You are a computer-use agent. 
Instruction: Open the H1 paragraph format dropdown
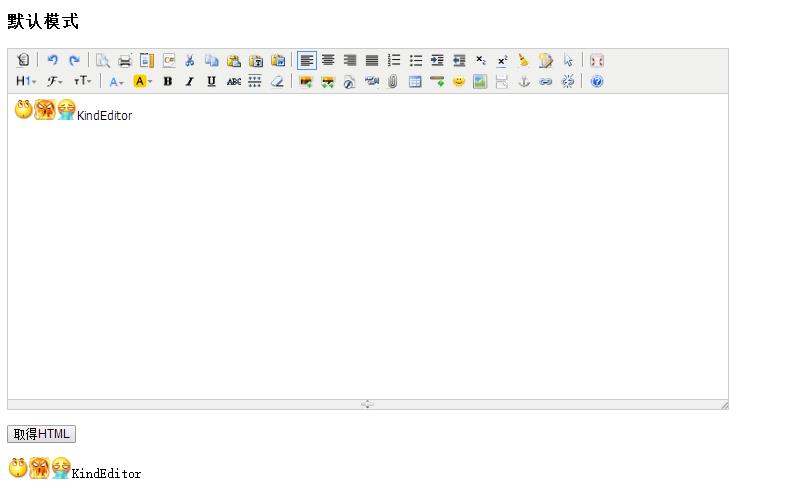click(26, 81)
